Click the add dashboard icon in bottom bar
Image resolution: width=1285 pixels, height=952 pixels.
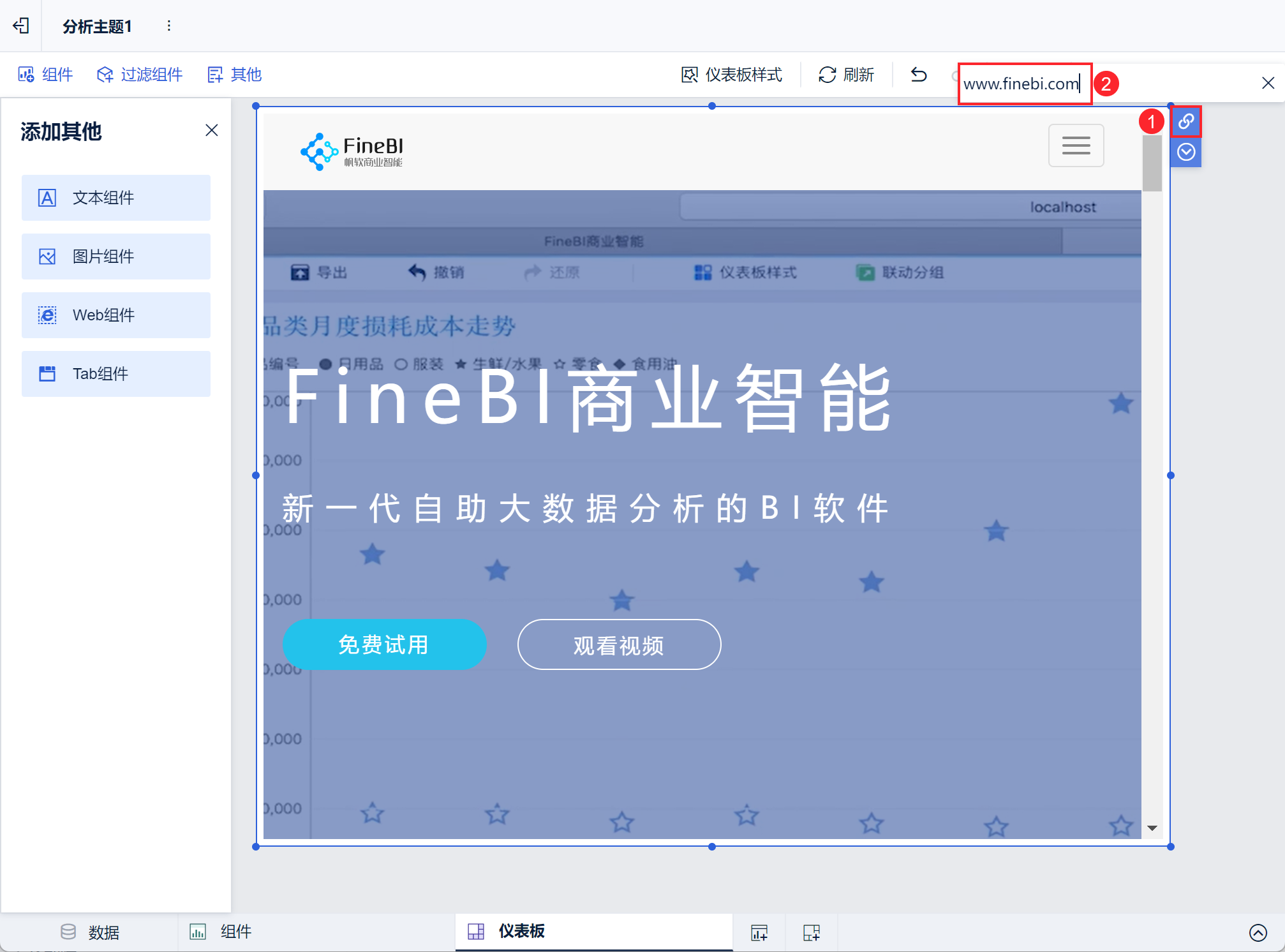click(812, 932)
